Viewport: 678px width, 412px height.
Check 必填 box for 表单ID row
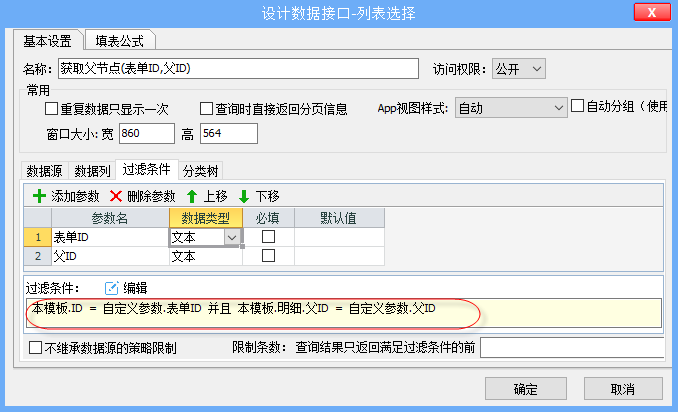coord(269,236)
